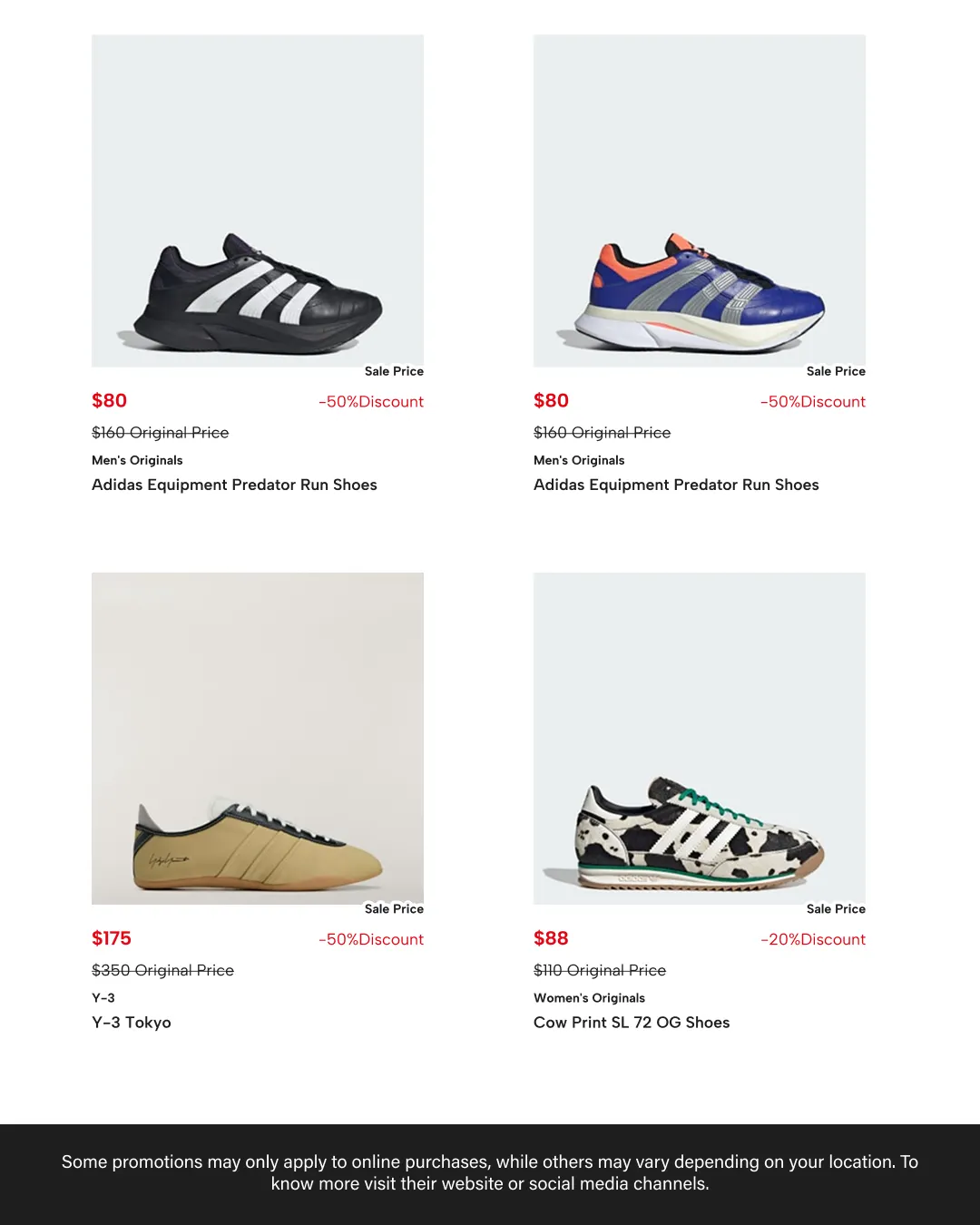Screen dimensions: 980x1225
Task: Click the Women's Originals category label
Action: point(589,998)
